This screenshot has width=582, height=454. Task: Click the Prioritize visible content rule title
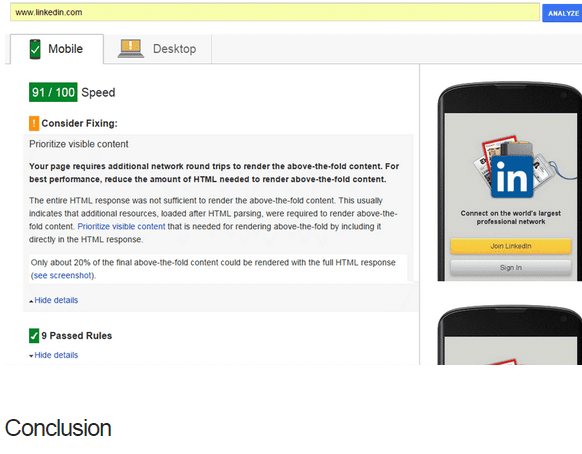79,144
